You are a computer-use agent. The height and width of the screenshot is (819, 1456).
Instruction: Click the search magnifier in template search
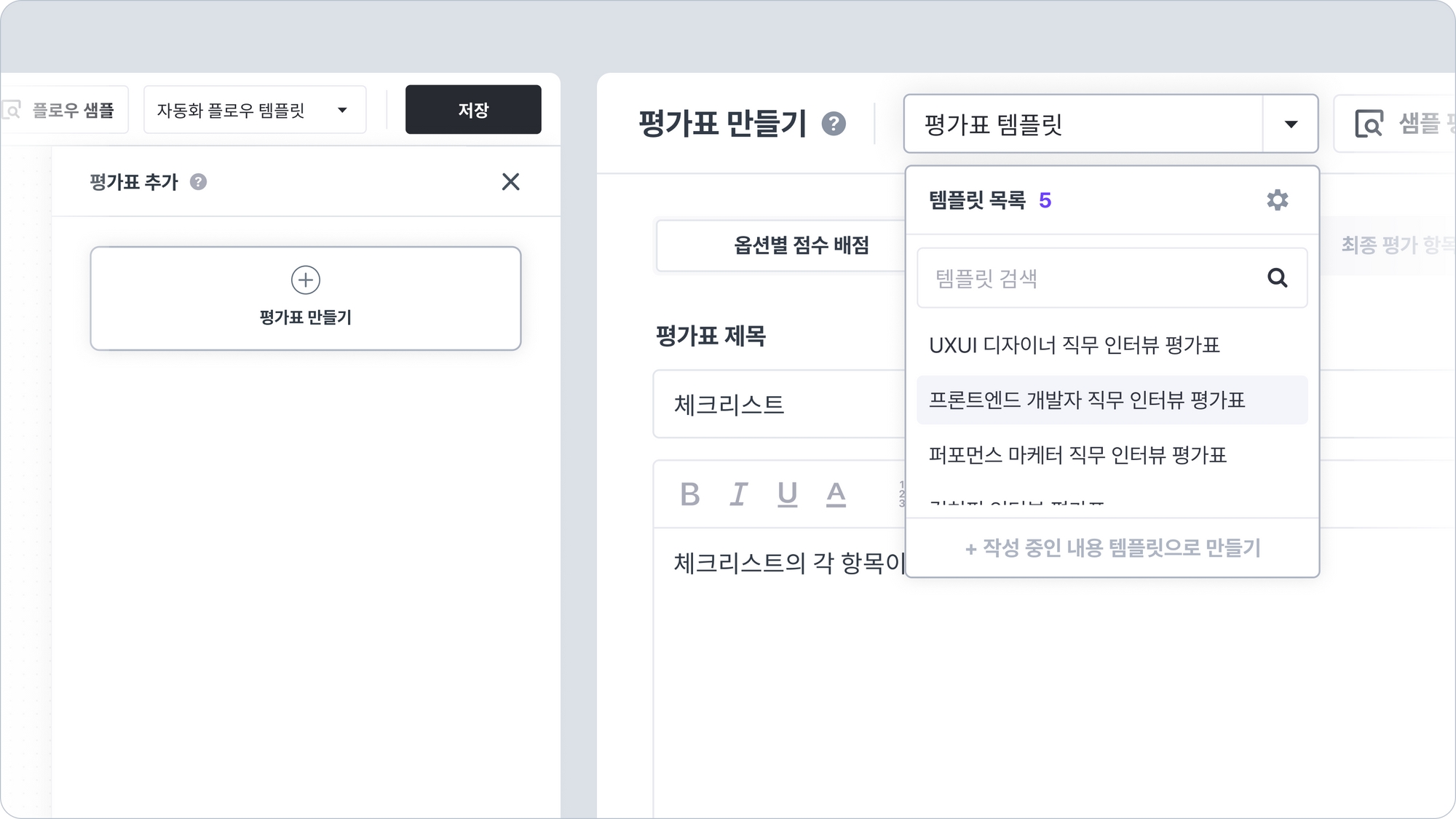coord(1277,277)
